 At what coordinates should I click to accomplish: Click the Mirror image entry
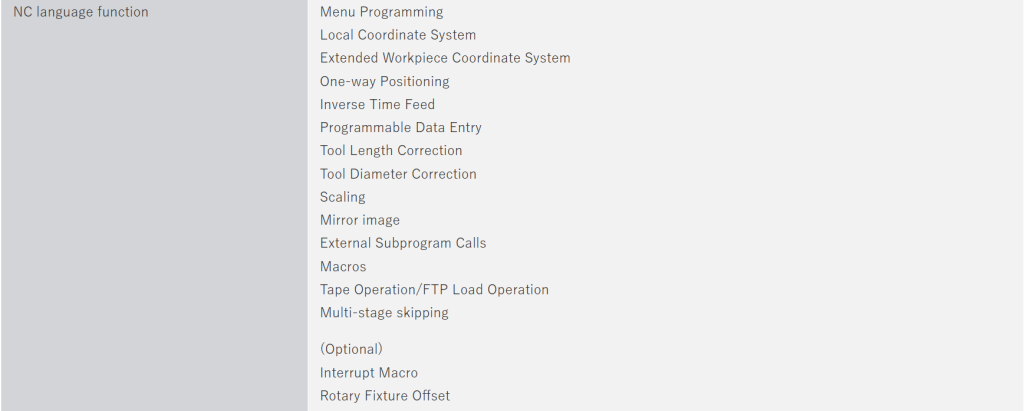pyautogui.click(x=359, y=220)
